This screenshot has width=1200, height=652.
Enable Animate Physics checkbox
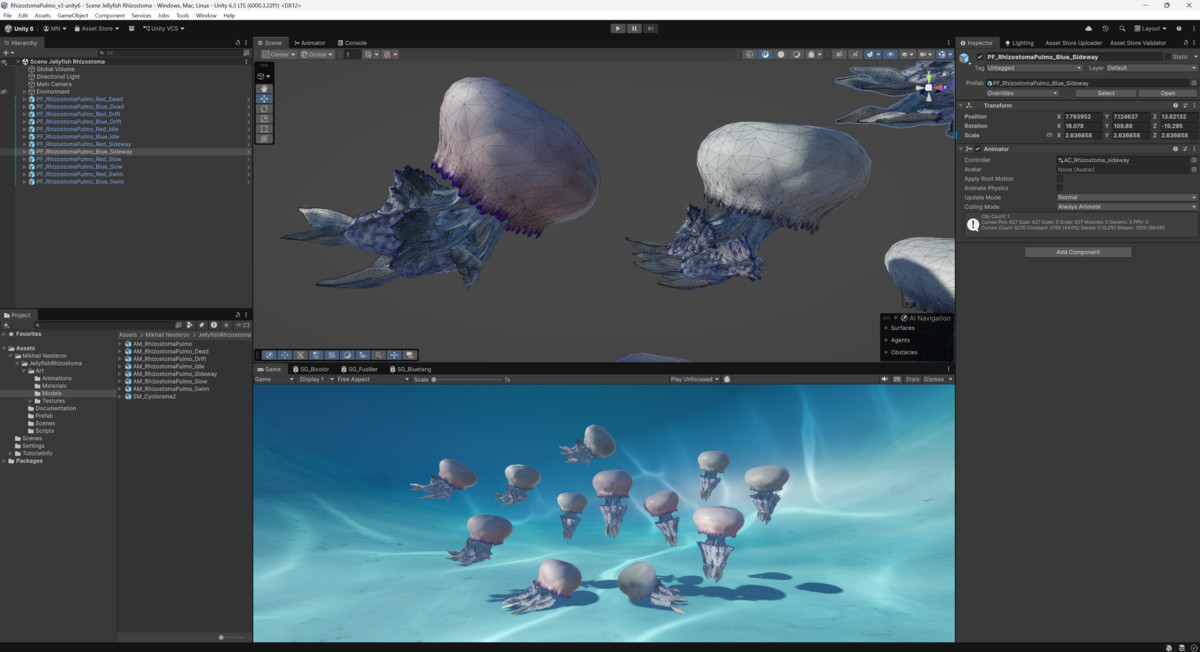[x=1060, y=188]
